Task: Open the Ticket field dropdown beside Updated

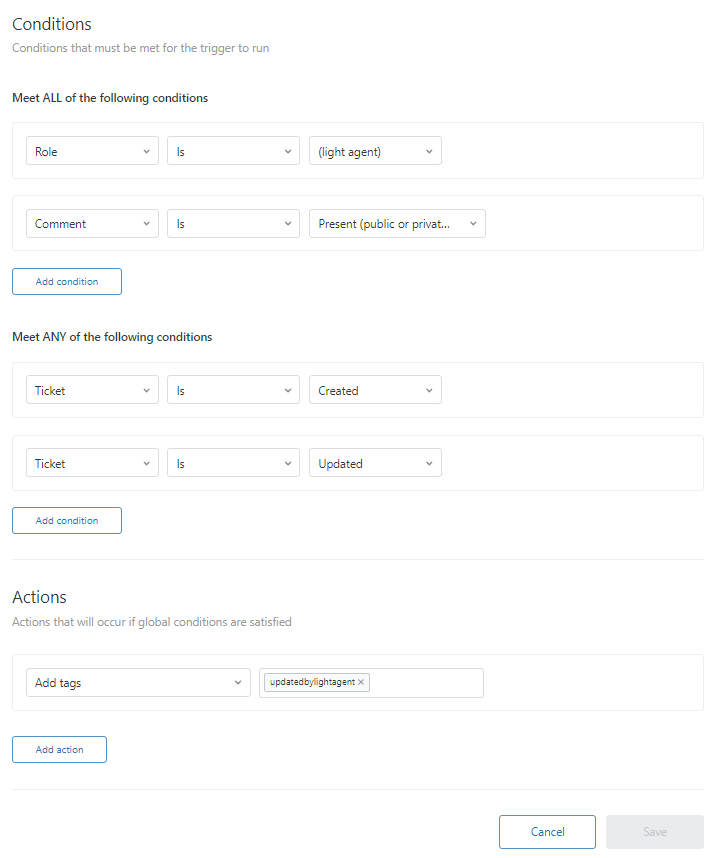Action: click(x=92, y=464)
